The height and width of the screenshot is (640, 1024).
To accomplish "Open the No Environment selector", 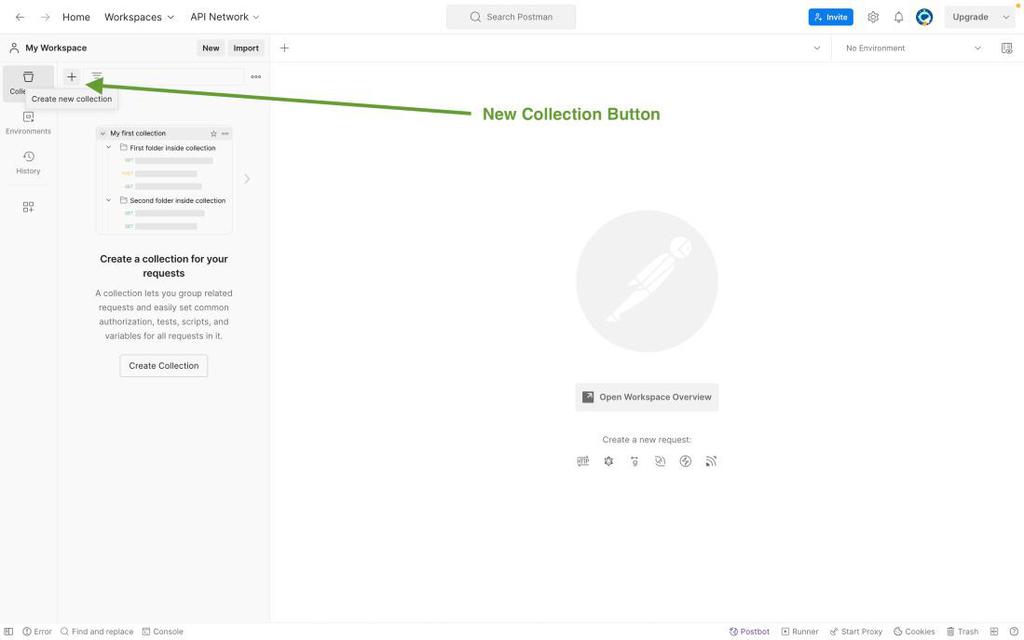I will pos(913,48).
